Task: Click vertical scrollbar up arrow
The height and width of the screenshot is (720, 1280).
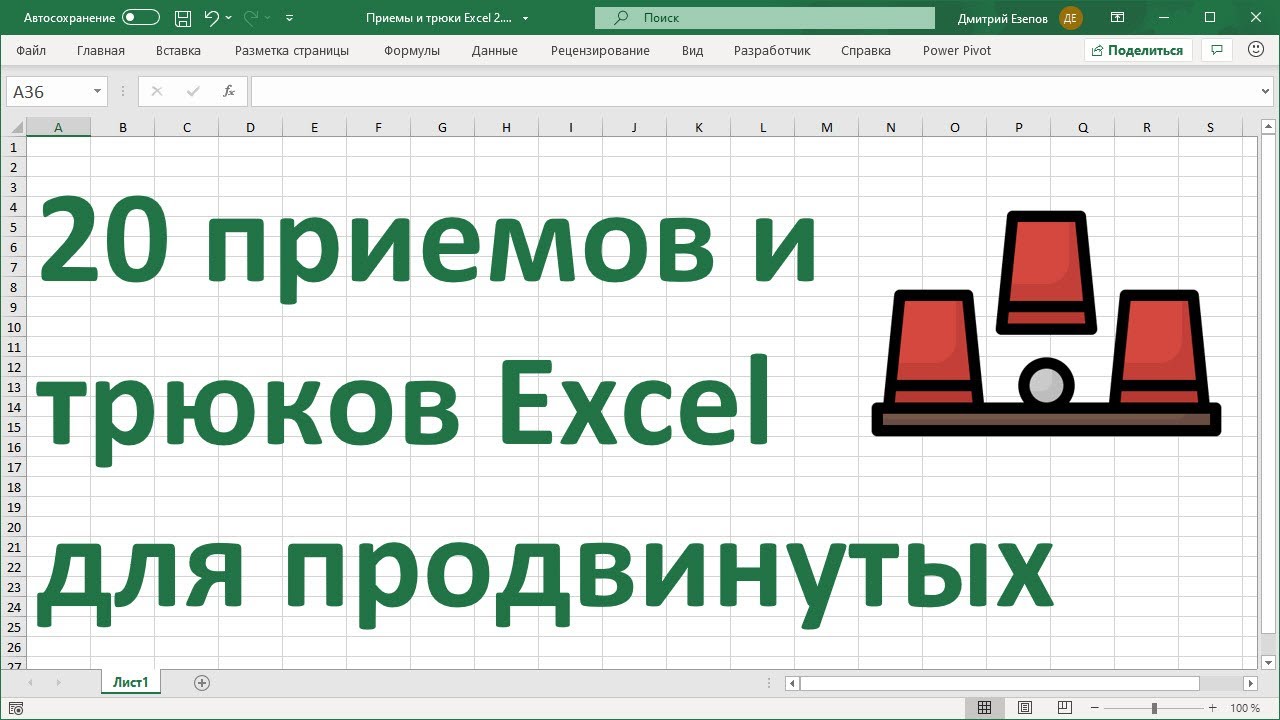Action: pyautogui.click(x=1268, y=126)
